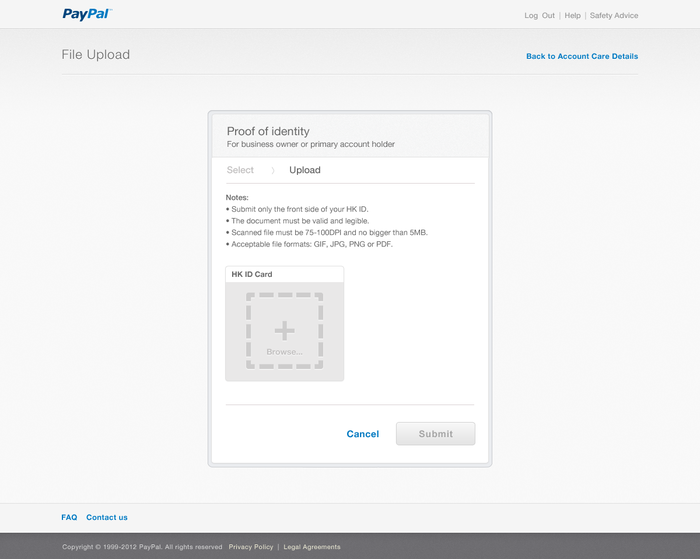Click the Proof of identity heading

[x=268, y=131]
